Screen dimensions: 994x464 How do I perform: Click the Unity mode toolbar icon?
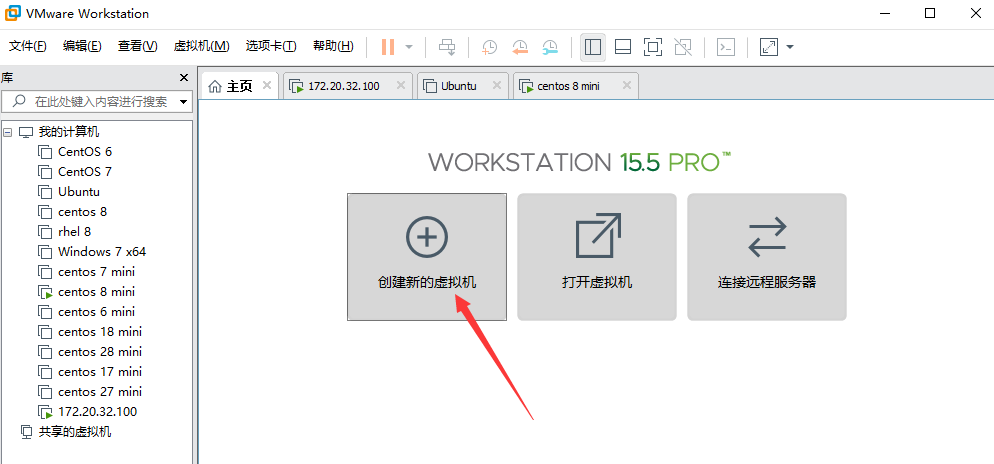click(683, 47)
